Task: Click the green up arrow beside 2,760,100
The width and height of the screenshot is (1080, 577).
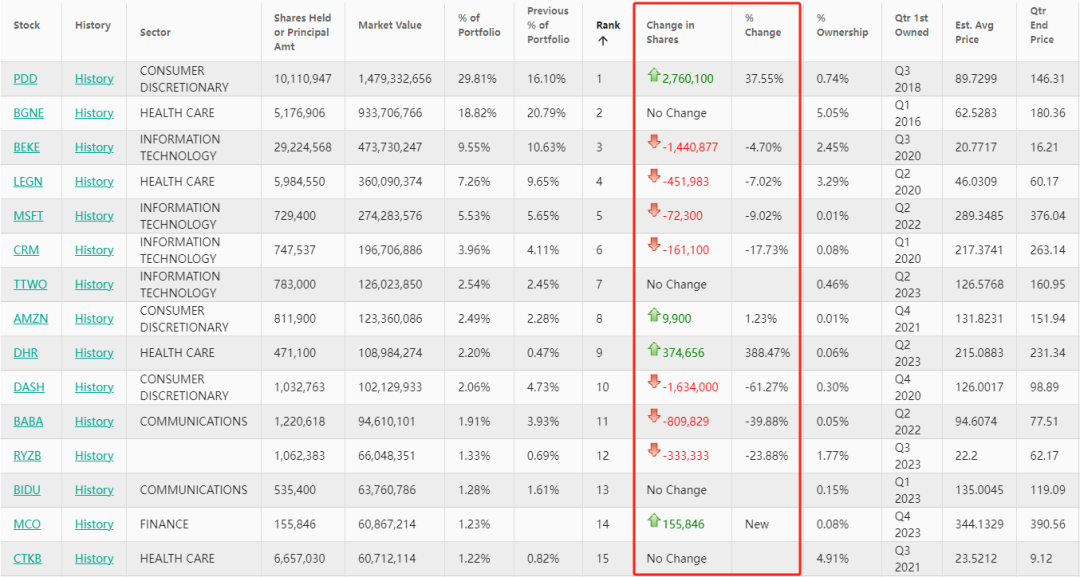Action: point(654,75)
